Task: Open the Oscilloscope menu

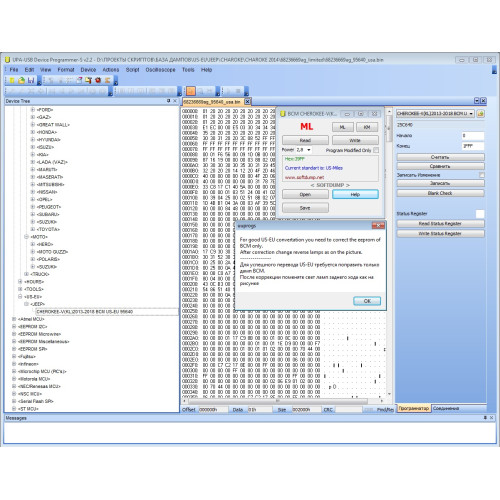Action: click(160, 70)
